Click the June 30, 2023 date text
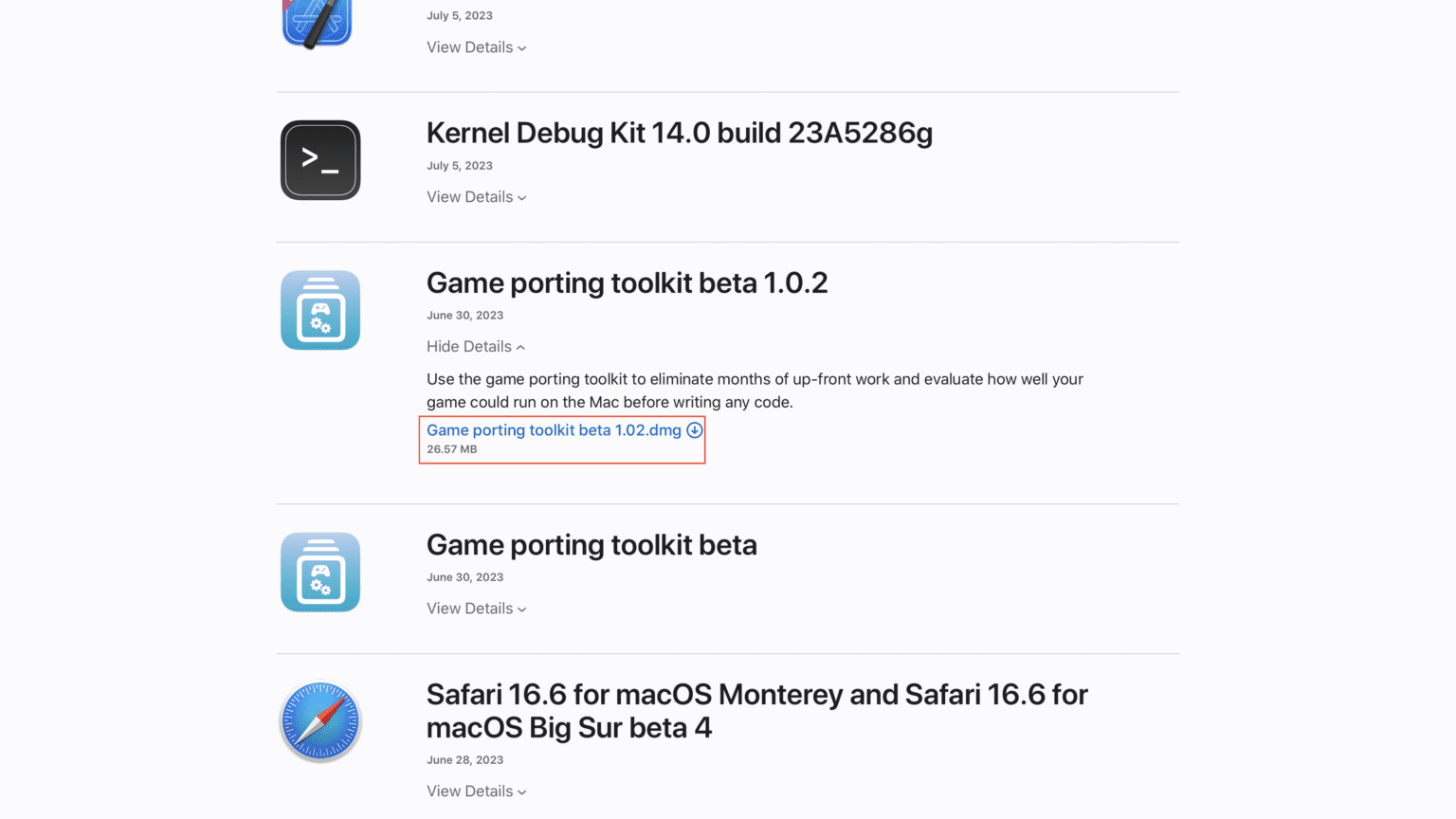The height and width of the screenshot is (819, 1456). tap(464, 315)
